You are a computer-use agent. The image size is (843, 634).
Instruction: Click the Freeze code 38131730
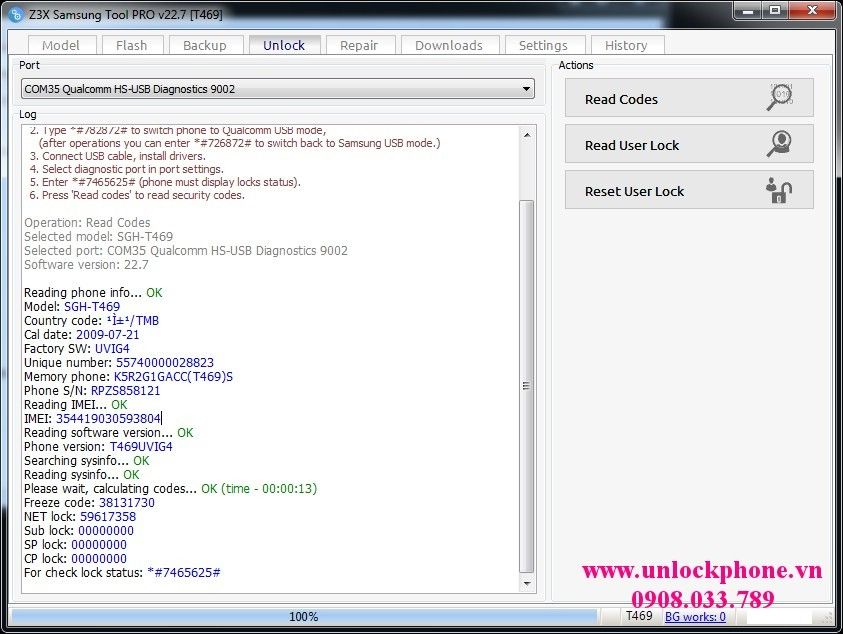[127, 503]
